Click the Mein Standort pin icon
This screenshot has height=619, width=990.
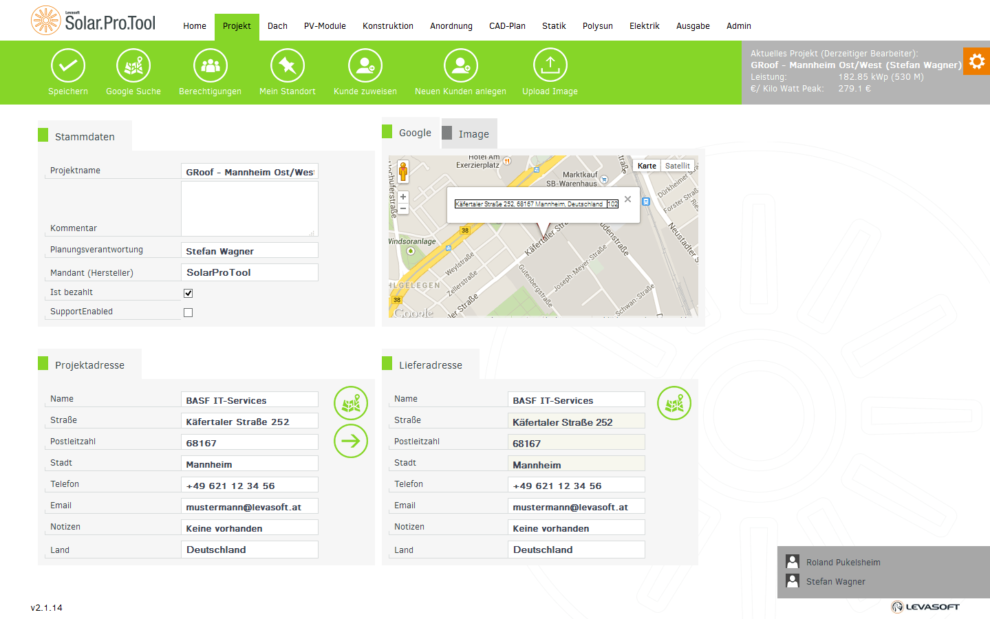click(287, 66)
